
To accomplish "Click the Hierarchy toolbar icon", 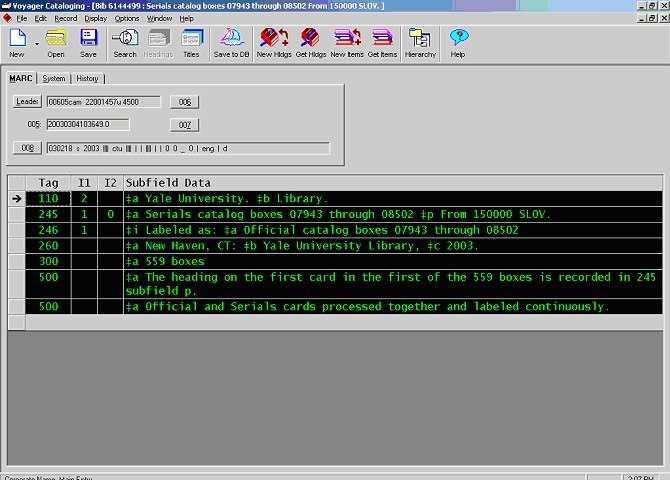I will pos(420,43).
